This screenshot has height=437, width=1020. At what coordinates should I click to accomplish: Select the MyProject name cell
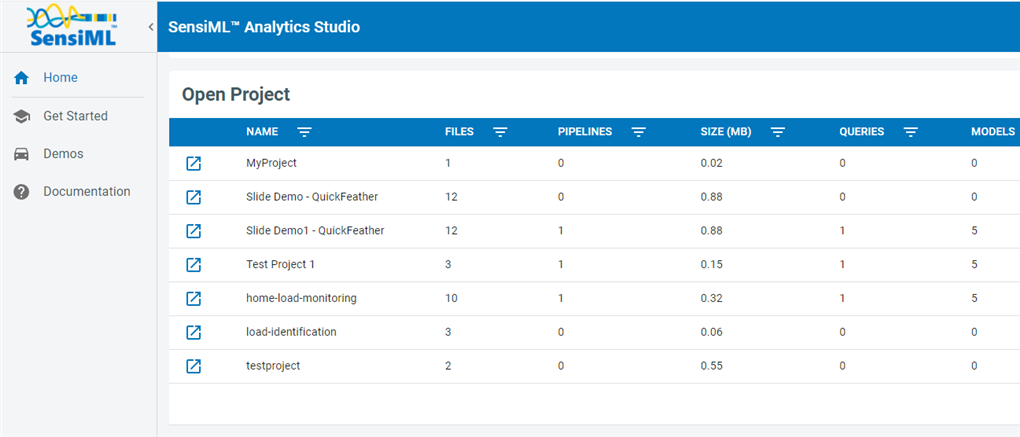tap(271, 163)
